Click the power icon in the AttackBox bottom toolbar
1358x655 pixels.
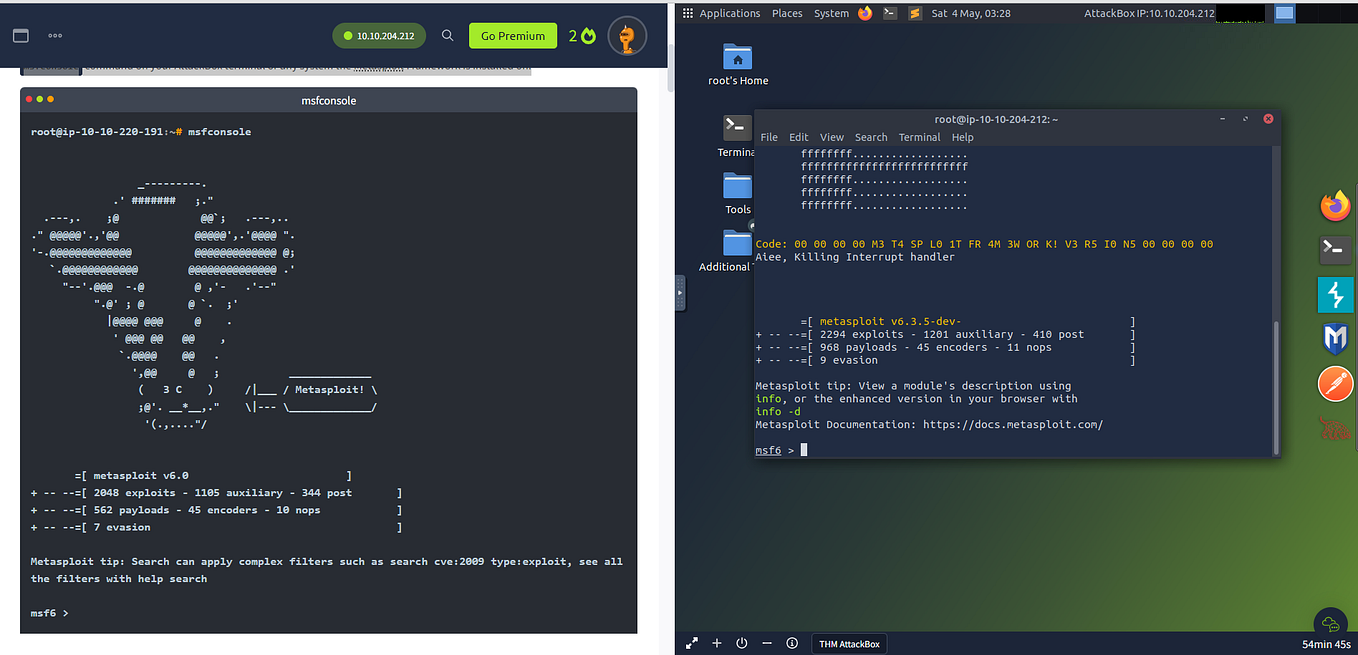click(x=741, y=643)
